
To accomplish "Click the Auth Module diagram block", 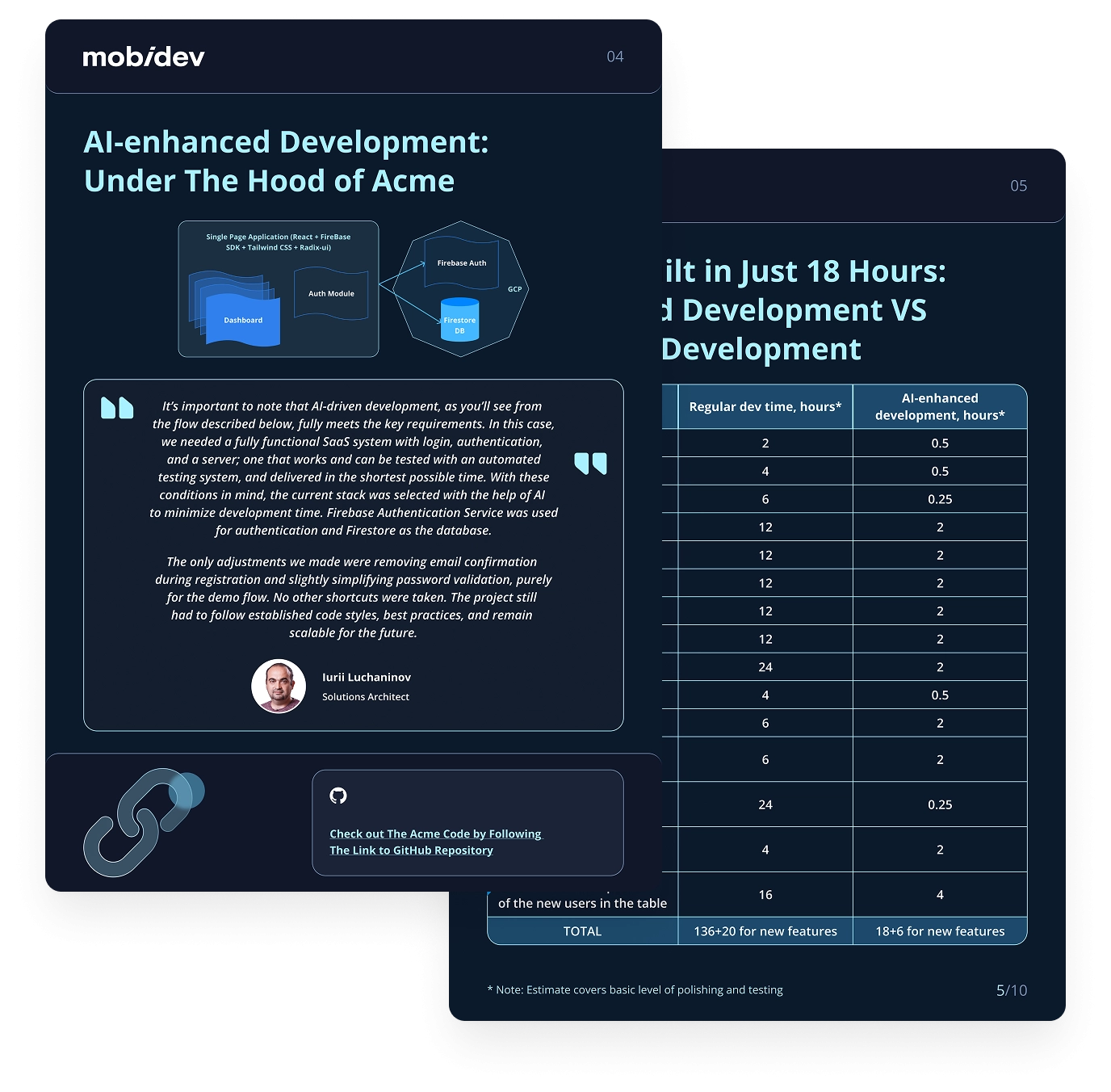I will pos(331,293).
